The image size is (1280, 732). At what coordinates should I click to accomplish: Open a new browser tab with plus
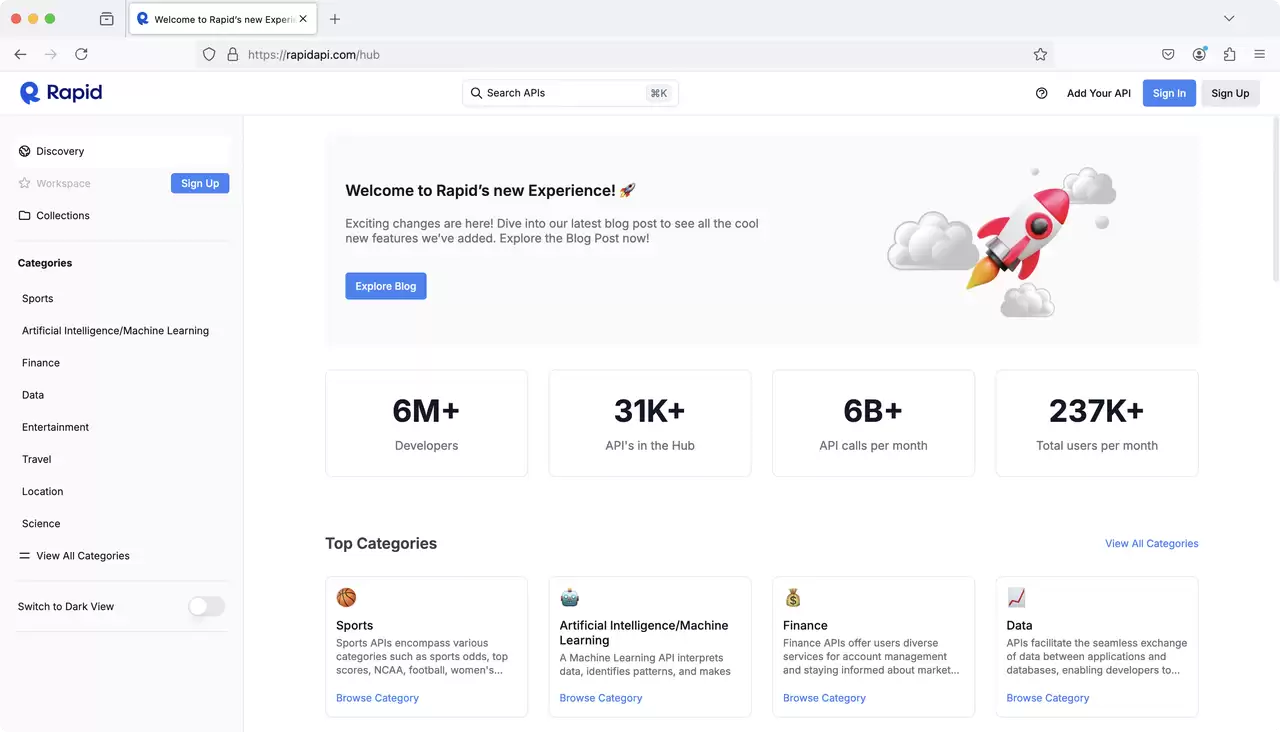point(335,19)
